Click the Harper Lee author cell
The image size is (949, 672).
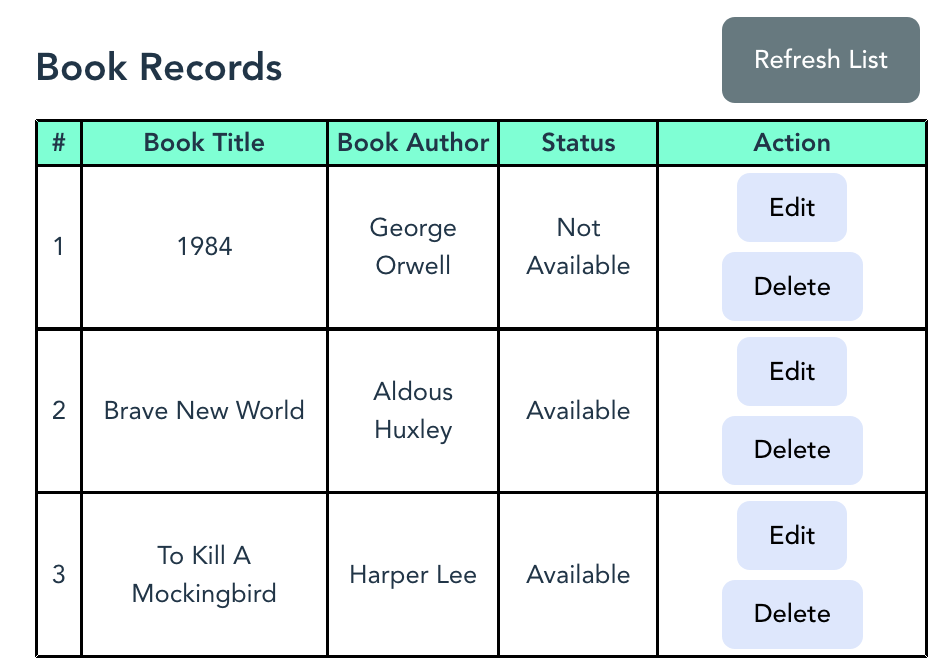point(413,575)
